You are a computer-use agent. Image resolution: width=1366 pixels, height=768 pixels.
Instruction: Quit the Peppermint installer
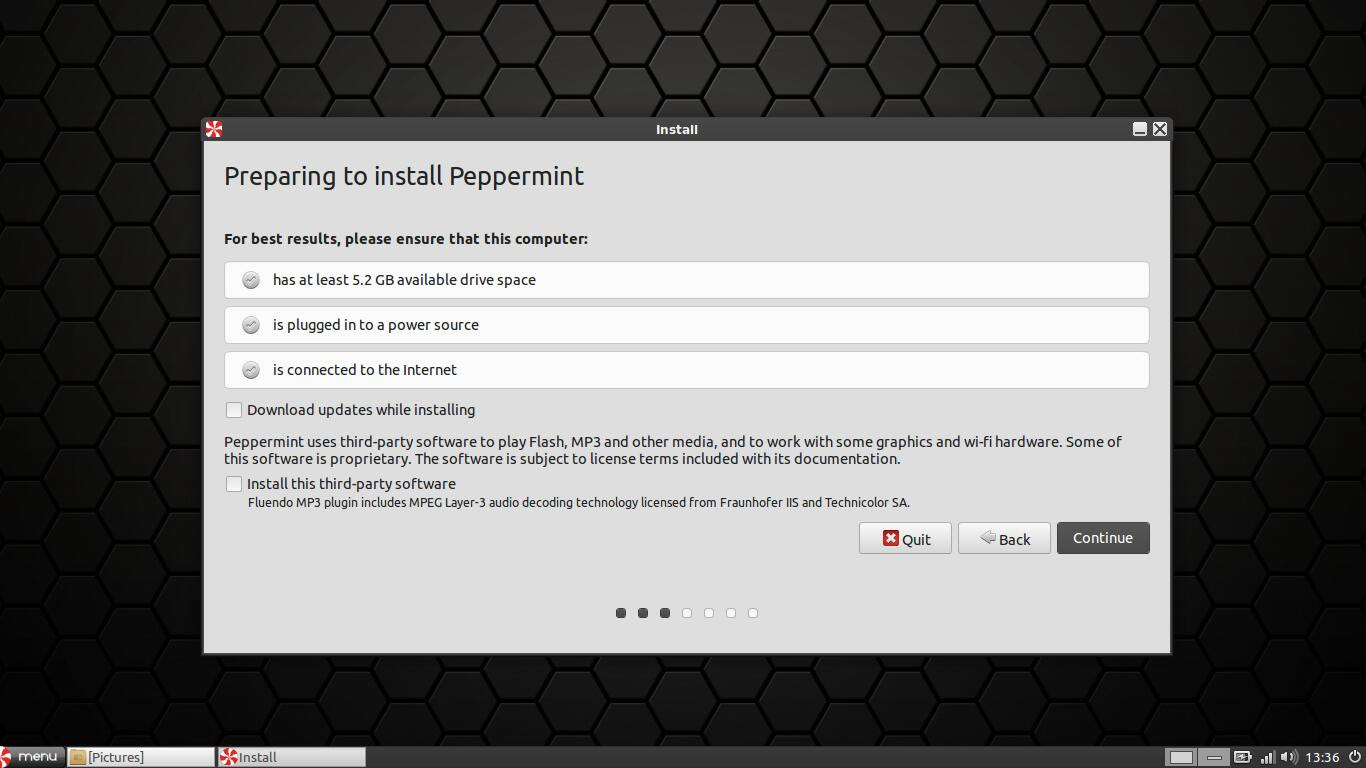pyautogui.click(x=905, y=538)
